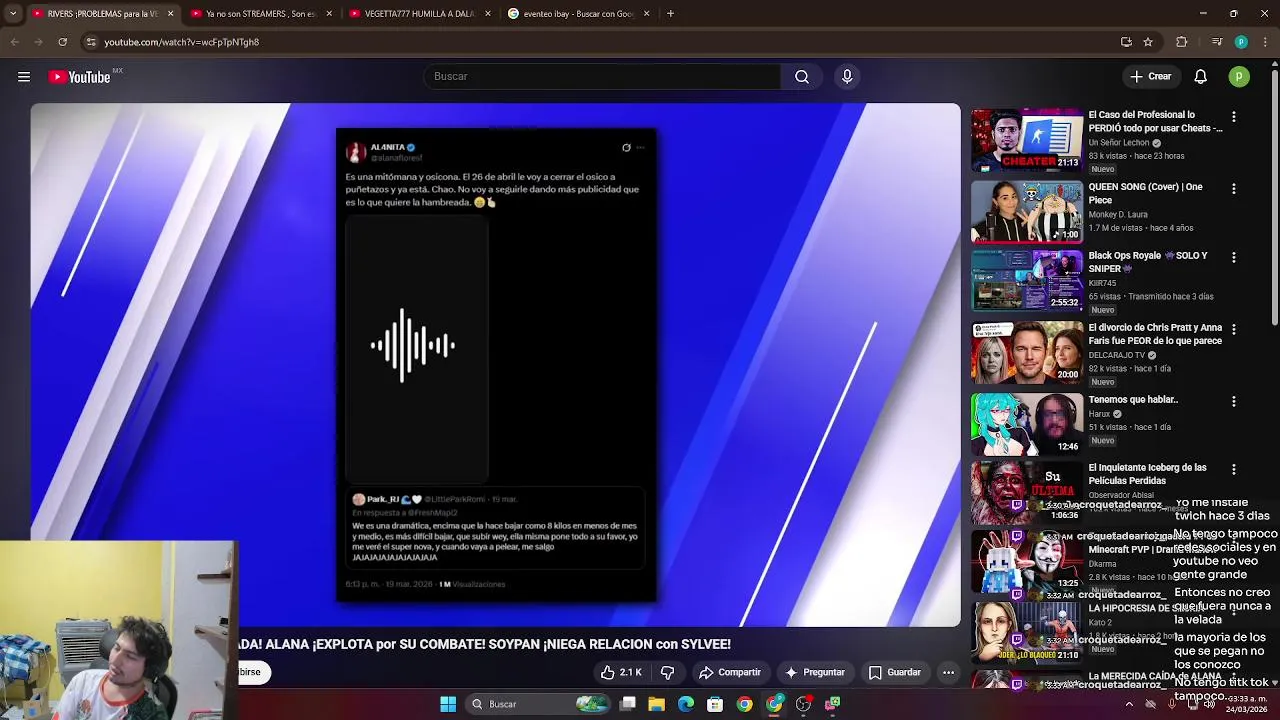Close the VEGETTA777 HUMILLA tab

(x=488, y=14)
